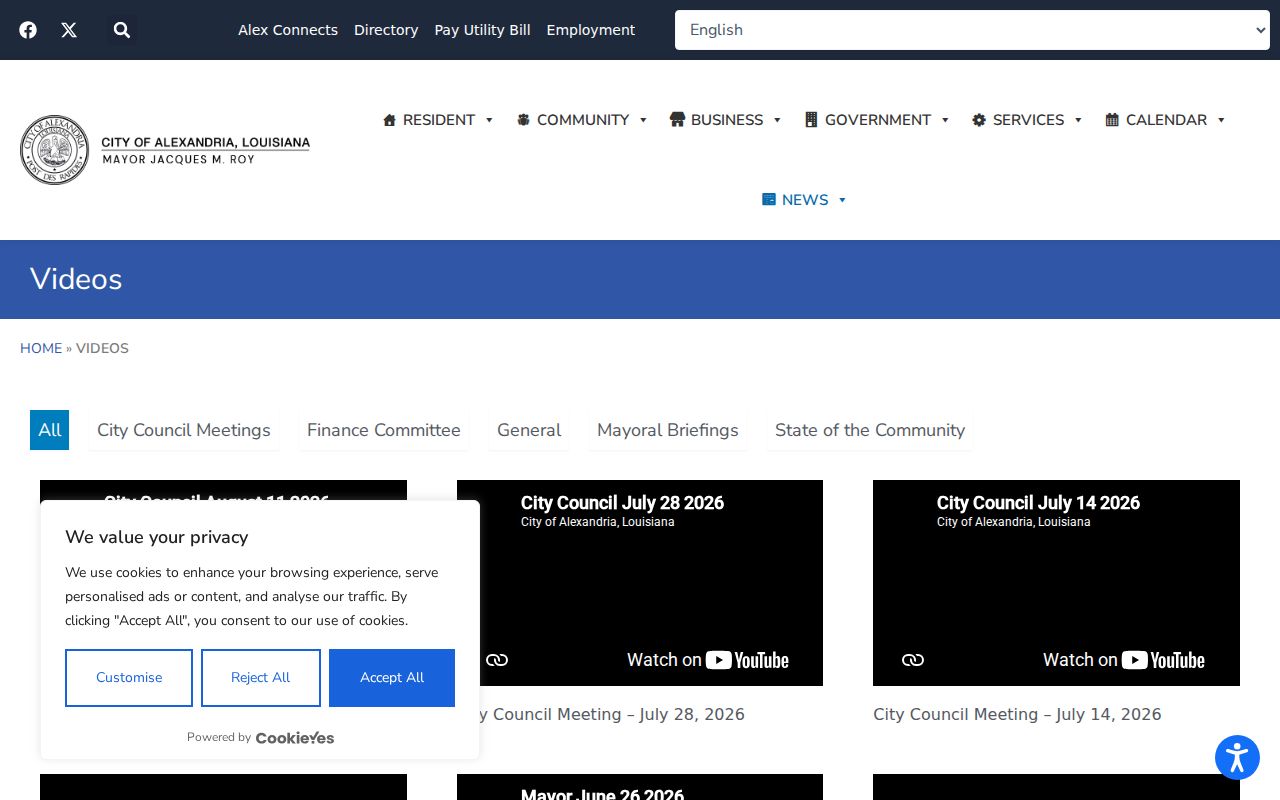1280x800 pixels.
Task: Click the City of Alexandria, Louisiana site title
Action: [x=206, y=143]
